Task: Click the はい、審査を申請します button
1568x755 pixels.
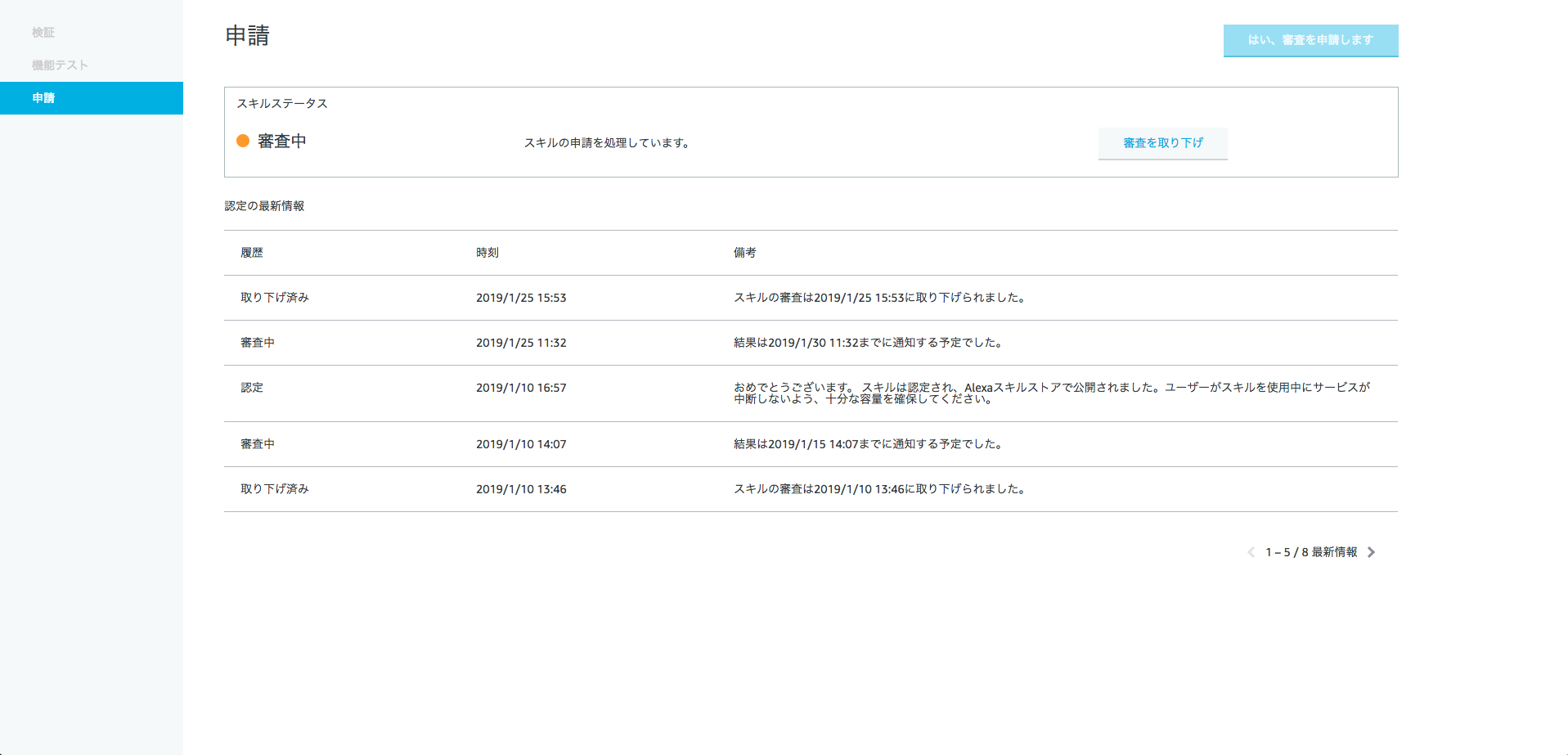Action: pyautogui.click(x=1310, y=40)
